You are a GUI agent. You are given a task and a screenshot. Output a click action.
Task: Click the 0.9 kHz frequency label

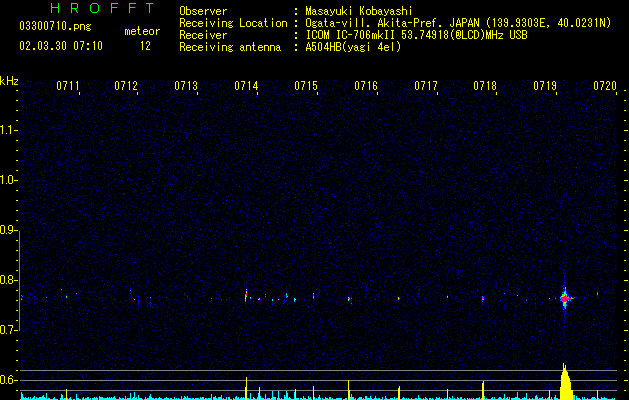point(8,230)
